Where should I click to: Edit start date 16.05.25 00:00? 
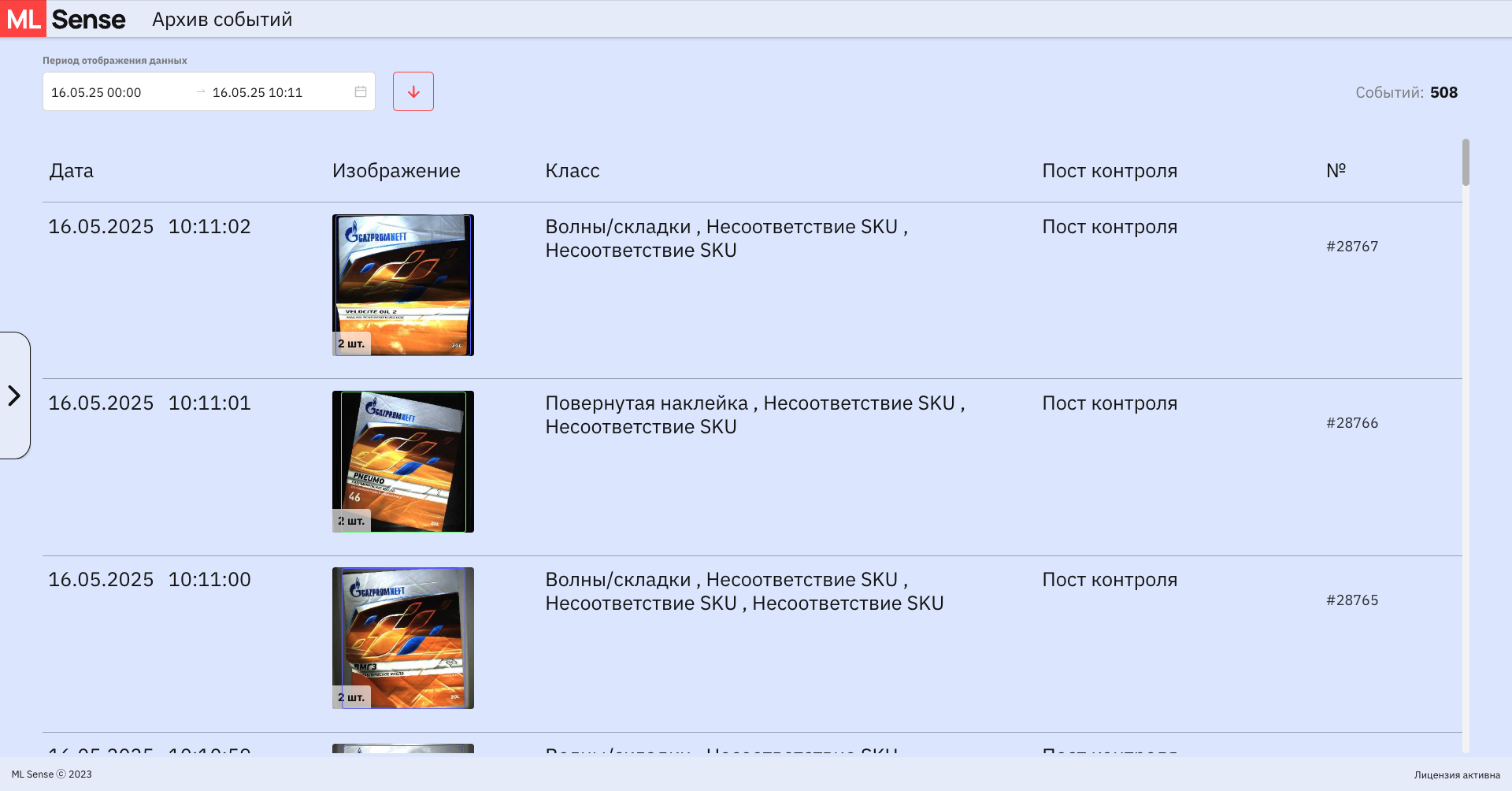click(x=96, y=92)
